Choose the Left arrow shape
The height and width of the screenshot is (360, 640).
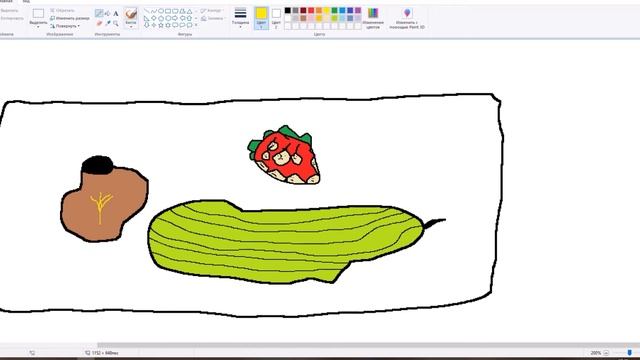(x=182, y=18)
